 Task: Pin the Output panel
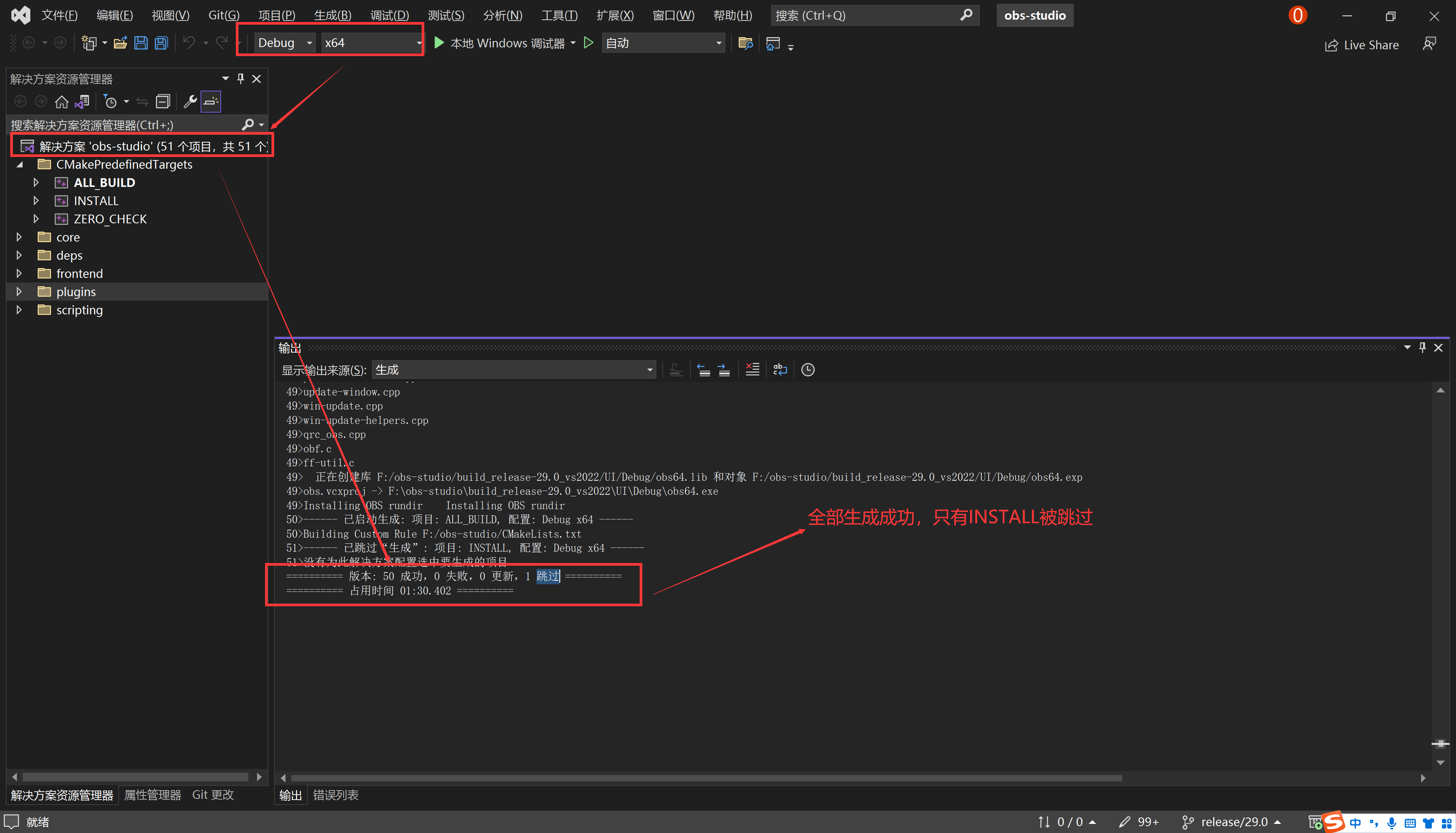click(x=1423, y=347)
